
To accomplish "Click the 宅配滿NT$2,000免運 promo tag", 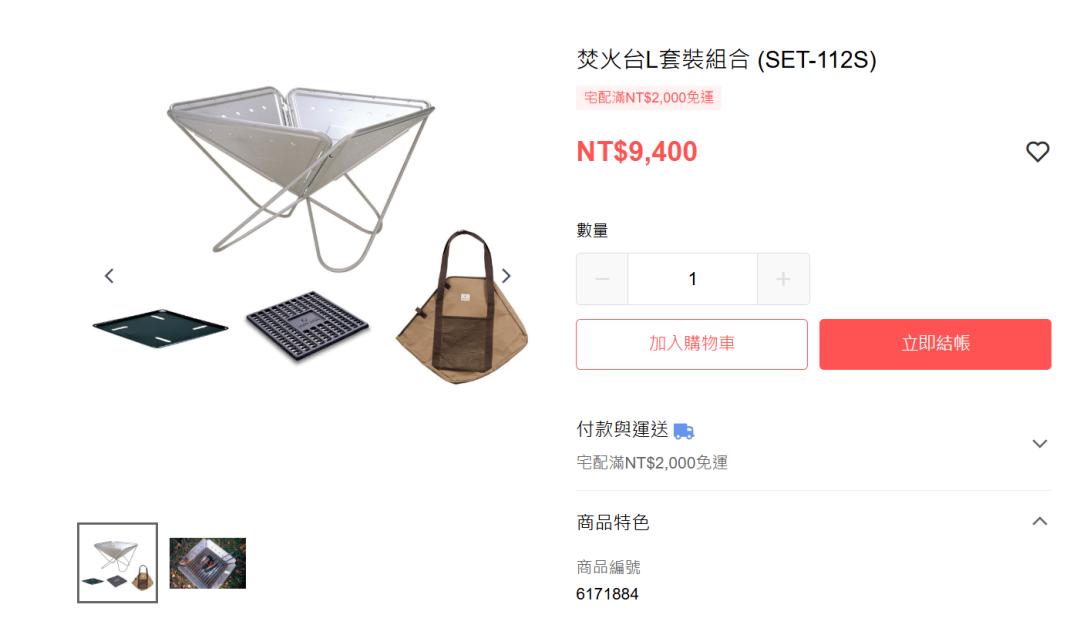I will 649,98.
